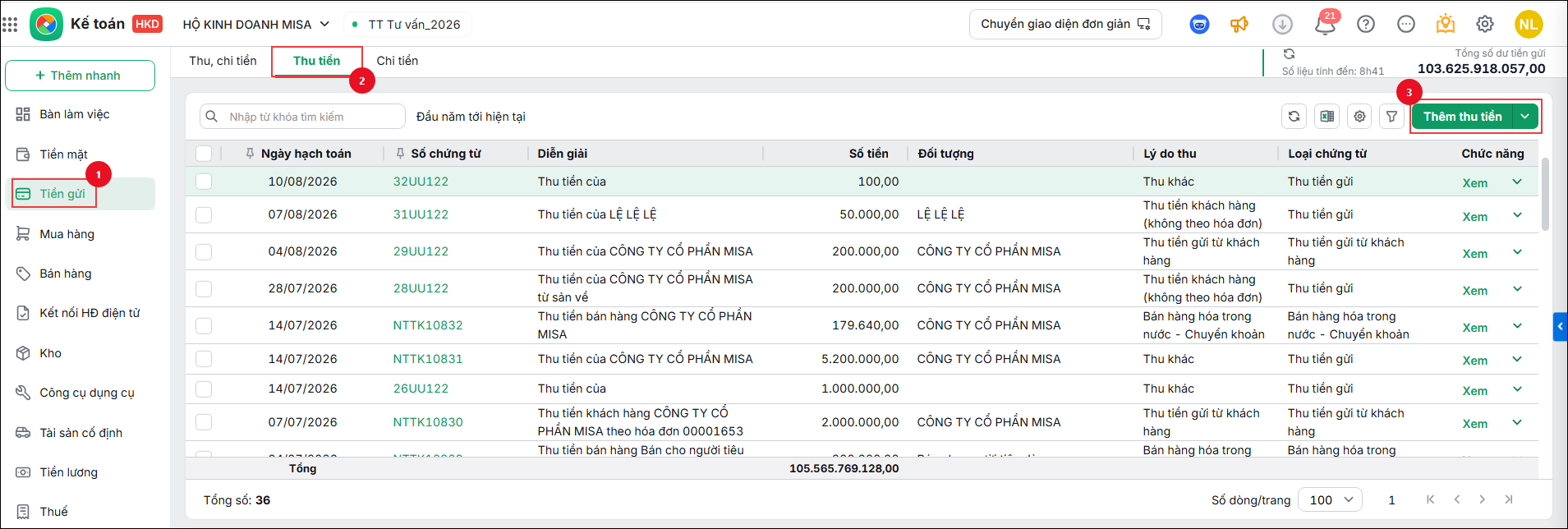Open the chat bubble messages icon

click(x=1406, y=25)
